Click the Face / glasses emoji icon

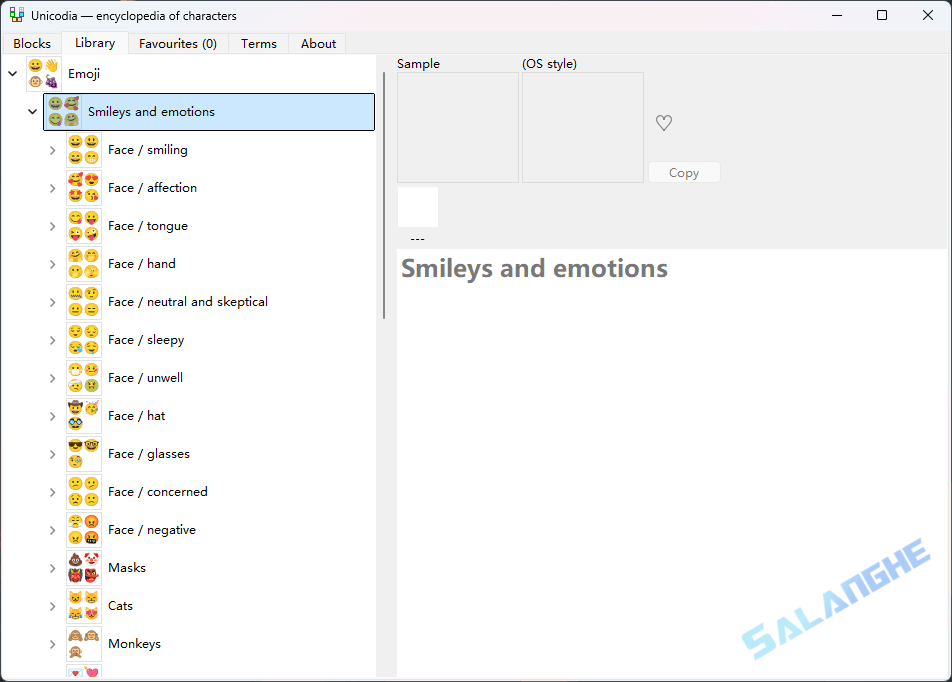(83, 454)
